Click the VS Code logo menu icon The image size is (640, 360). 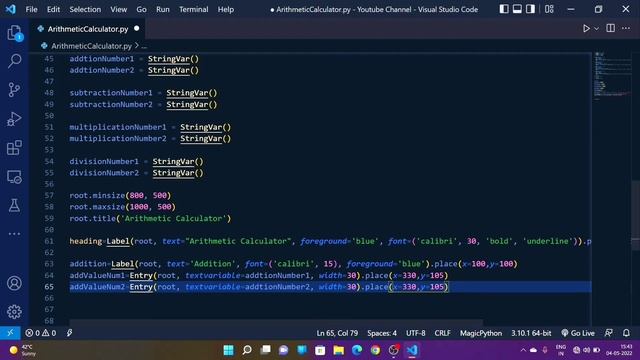click(11, 9)
